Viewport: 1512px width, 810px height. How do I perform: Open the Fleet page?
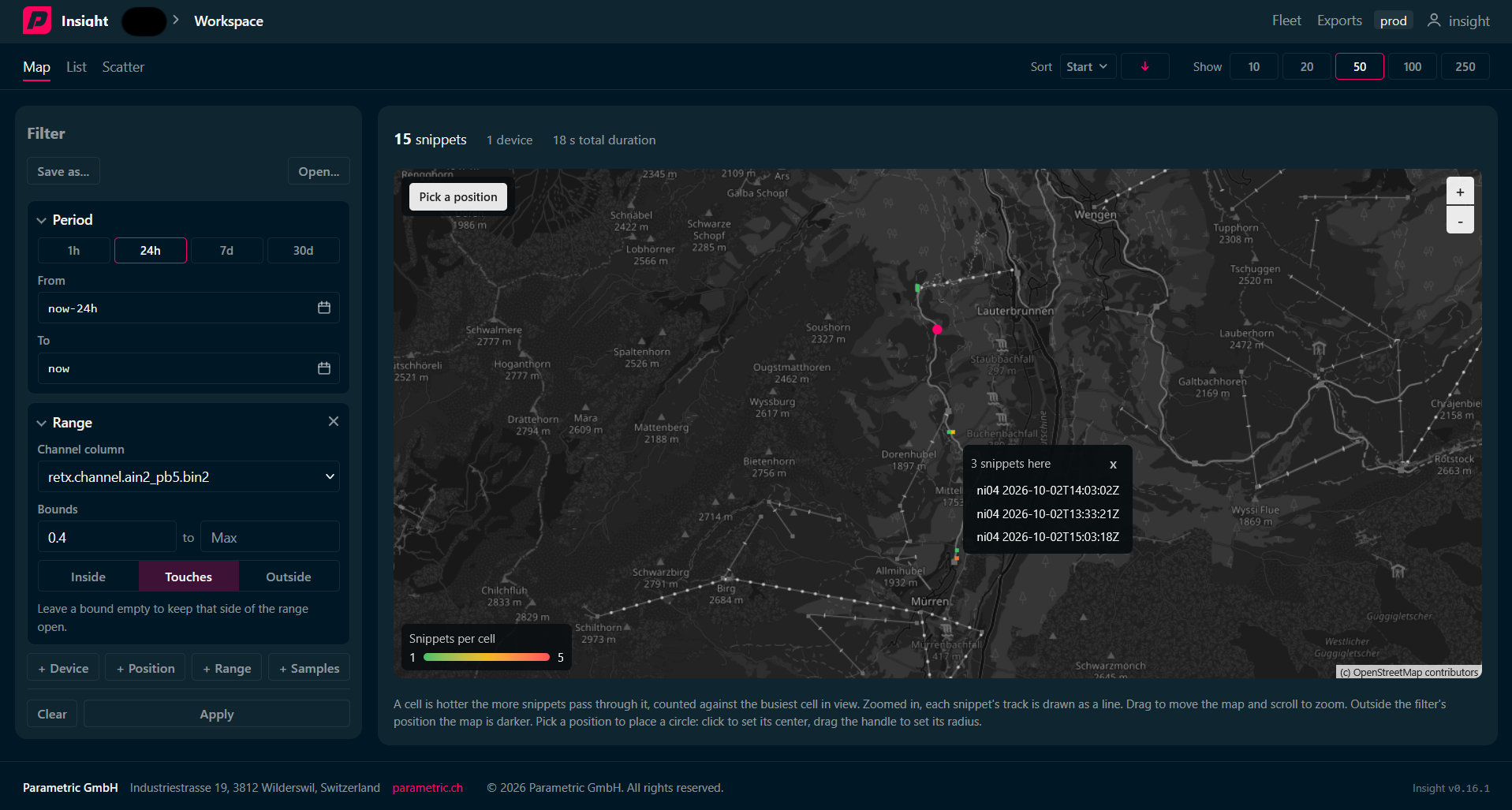(x=1286, y=21)
